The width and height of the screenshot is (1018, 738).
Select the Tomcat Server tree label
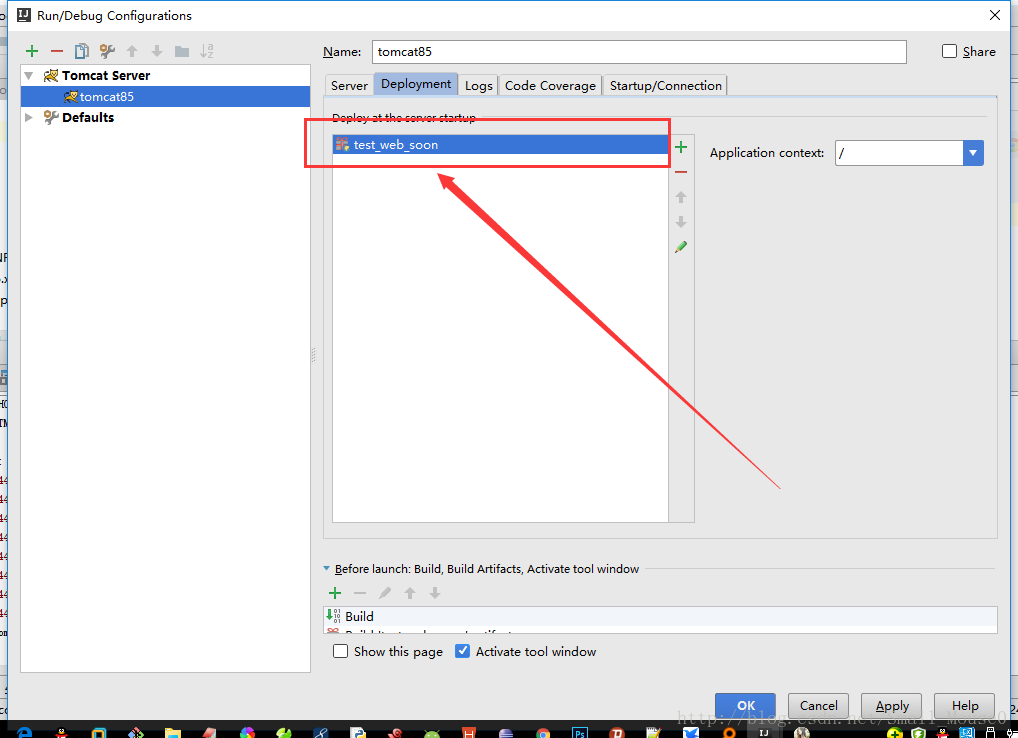coord(106,76)
